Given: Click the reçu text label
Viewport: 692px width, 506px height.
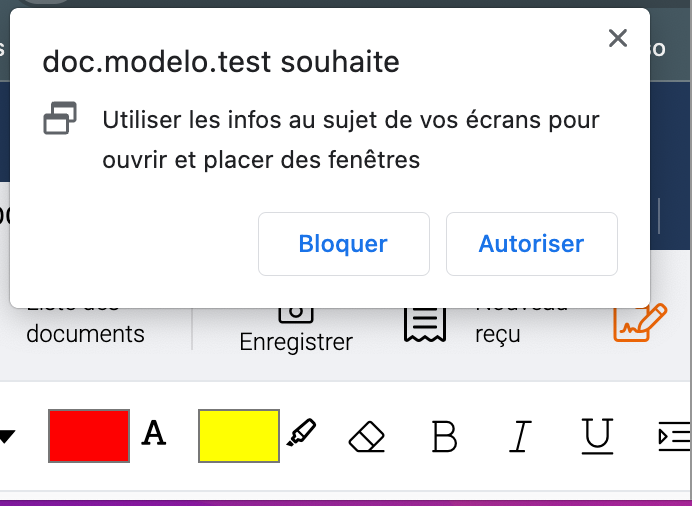Looking at the screenshot, I should pos(498,334).
